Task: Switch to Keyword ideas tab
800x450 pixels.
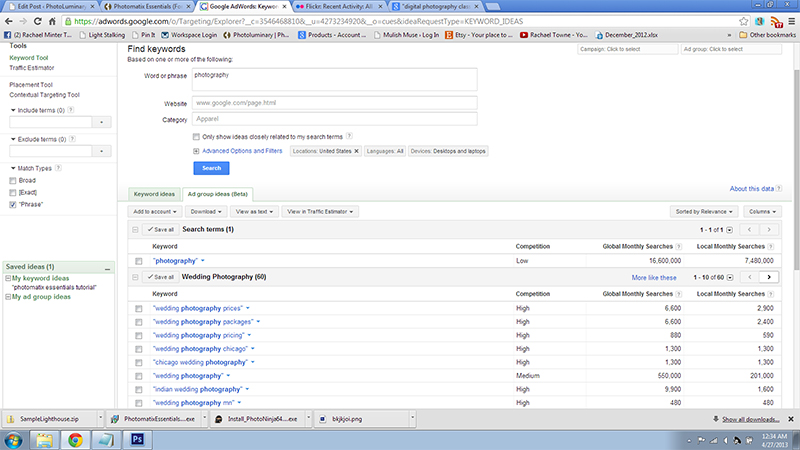Action: tap(154, 194)
